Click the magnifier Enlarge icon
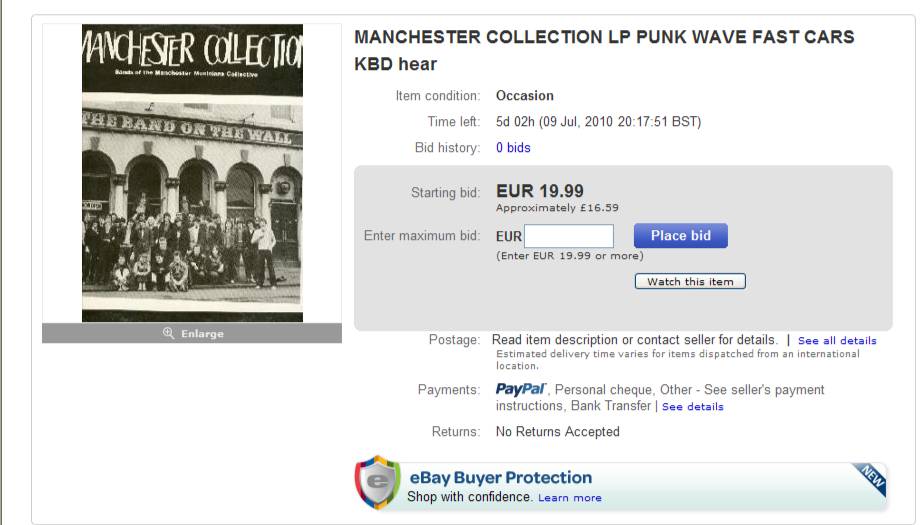Viewport: 920px width, 525px height. (168, 333)
